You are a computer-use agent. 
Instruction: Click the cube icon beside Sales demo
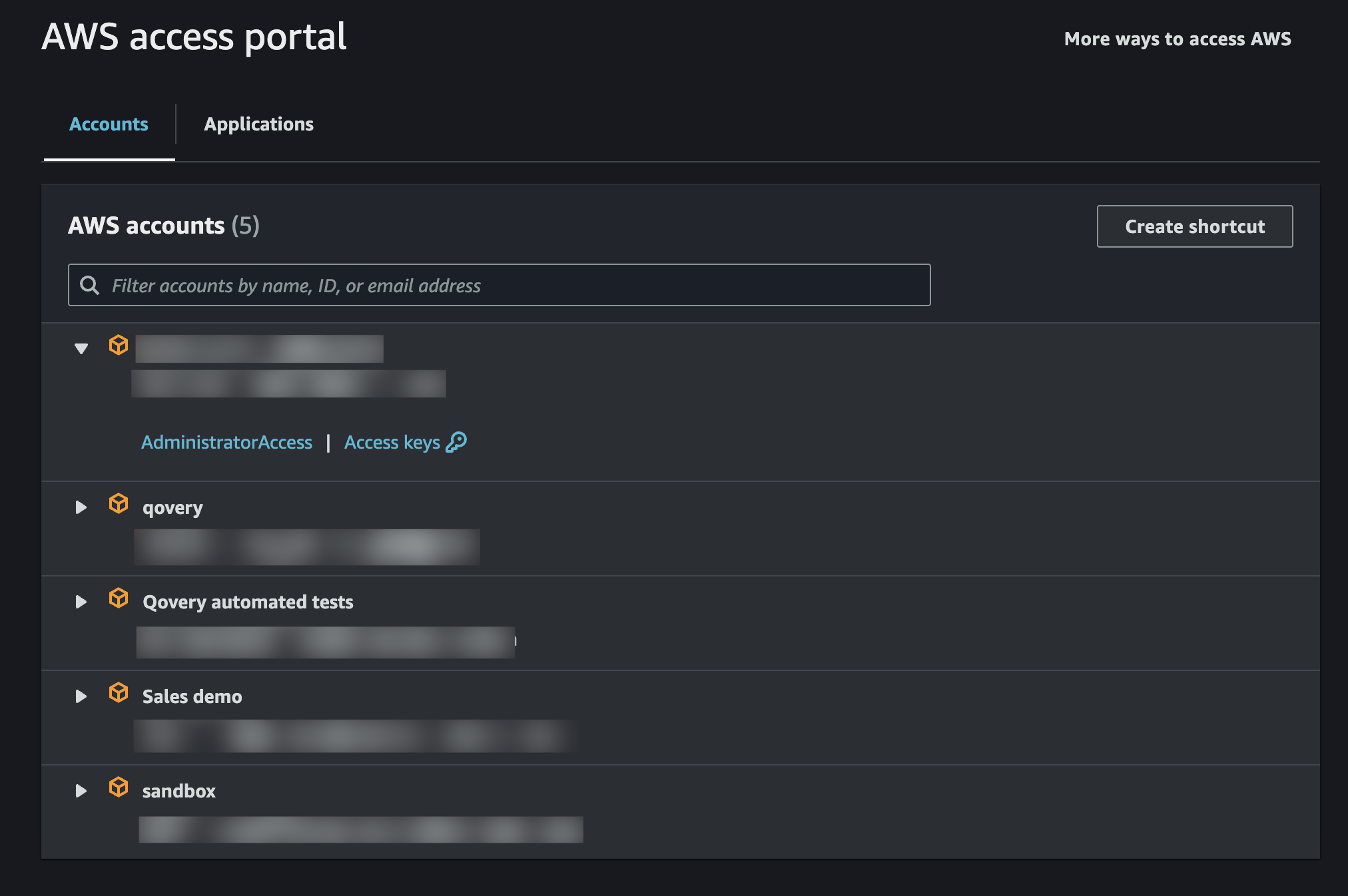tap(119, 692)
